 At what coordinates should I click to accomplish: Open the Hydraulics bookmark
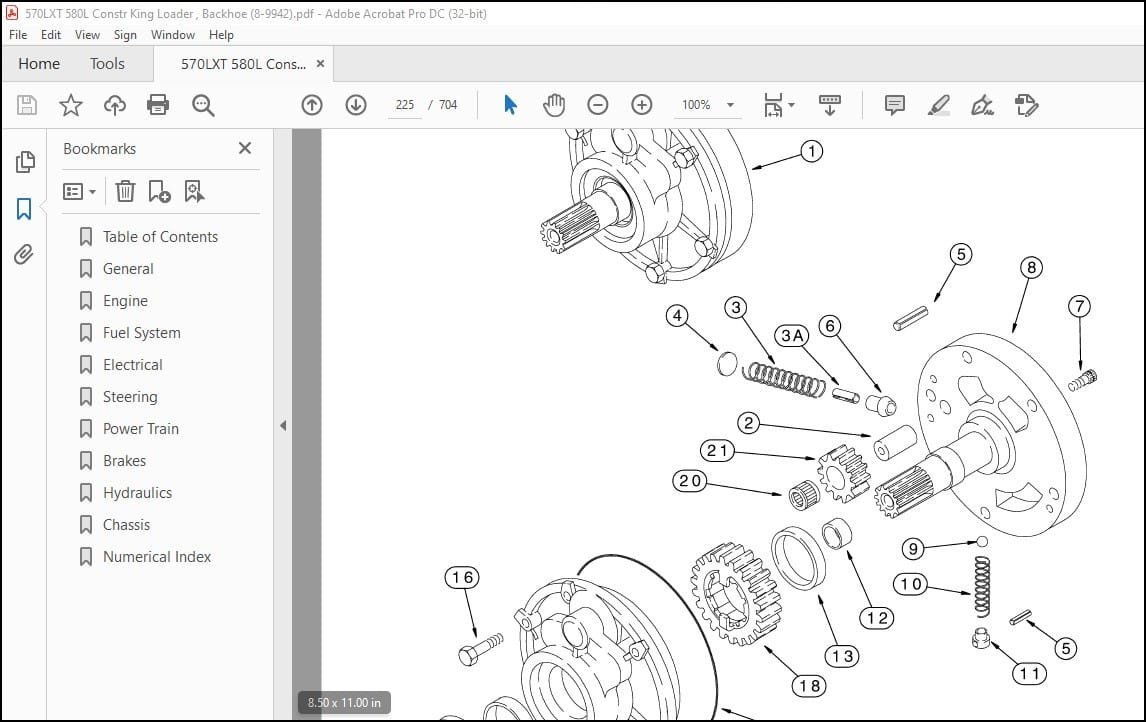[137, 493]
